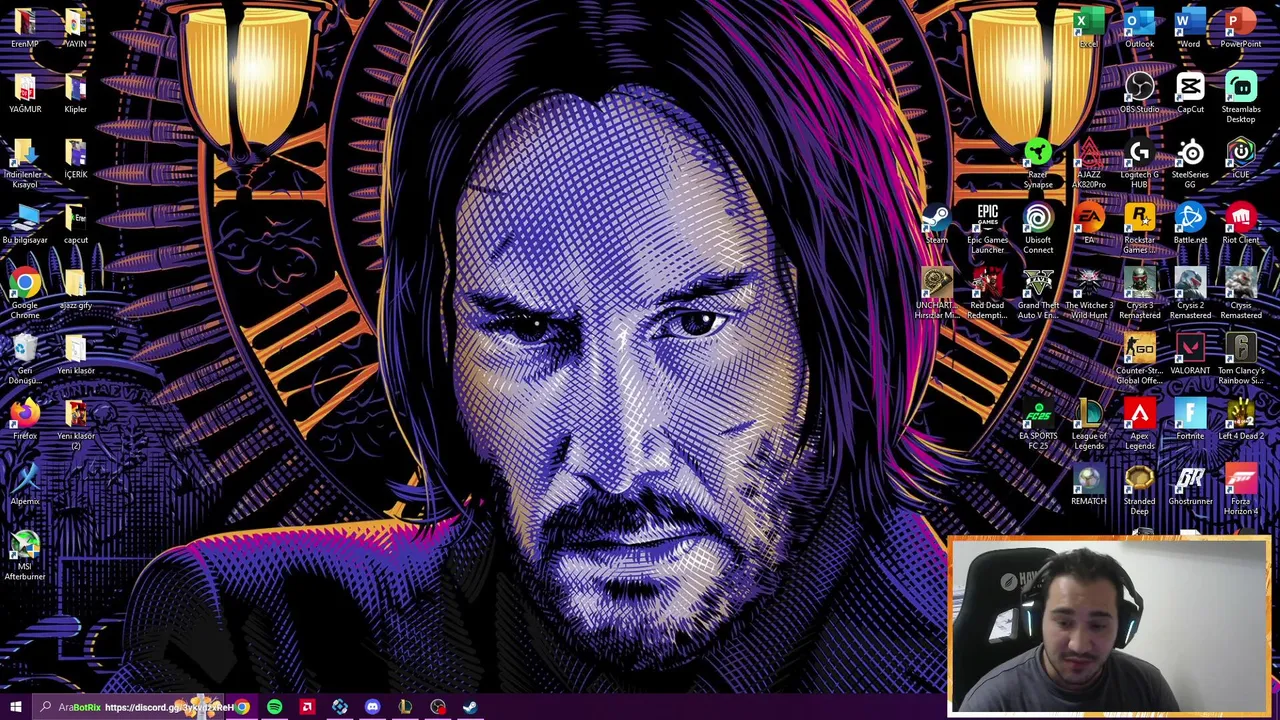Select Tom Clancy's Rainbow Six shortcut
1280x720 pixels.
pos(1240,359)
